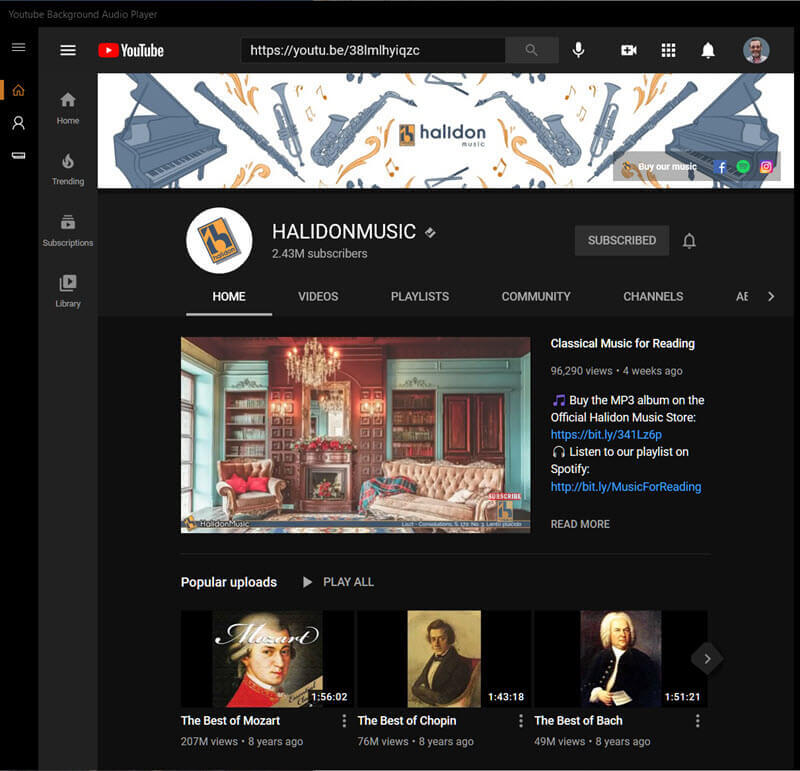800x771 pixels.
Task: Open the app's outer hamburger menu
Action: 19,47
